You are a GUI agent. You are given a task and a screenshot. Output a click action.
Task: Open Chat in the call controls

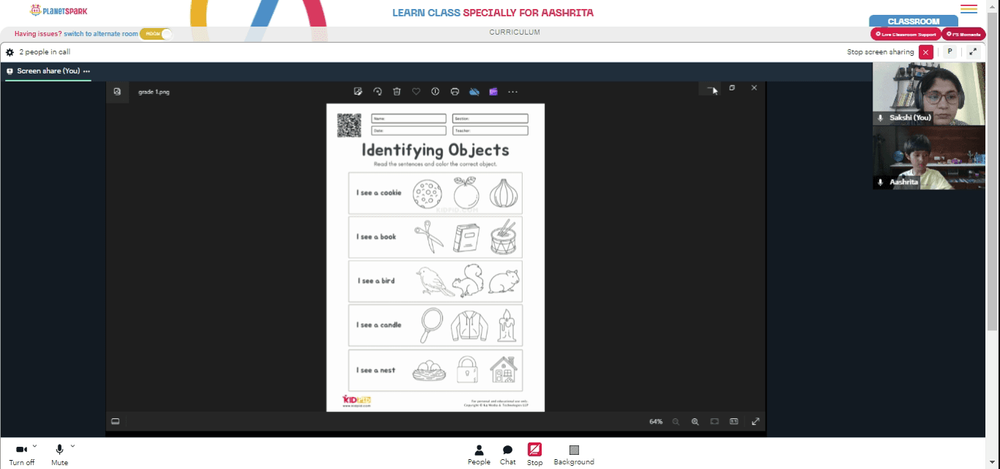pyautogui.click(x=508, y=454)
